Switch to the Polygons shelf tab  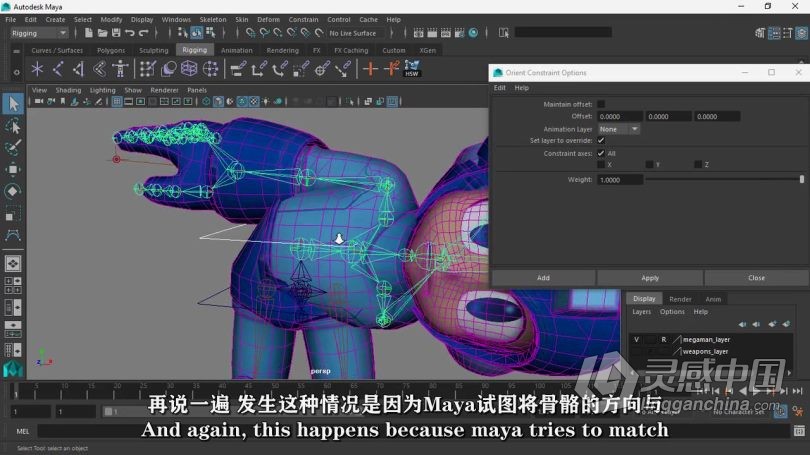(111, 50)
